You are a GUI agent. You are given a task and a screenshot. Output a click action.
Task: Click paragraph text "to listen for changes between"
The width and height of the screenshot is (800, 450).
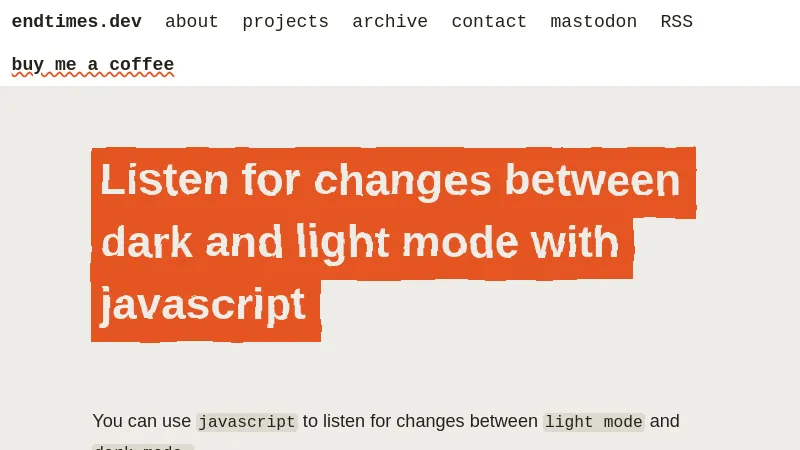pyautogui.click(x=420, y=421)
